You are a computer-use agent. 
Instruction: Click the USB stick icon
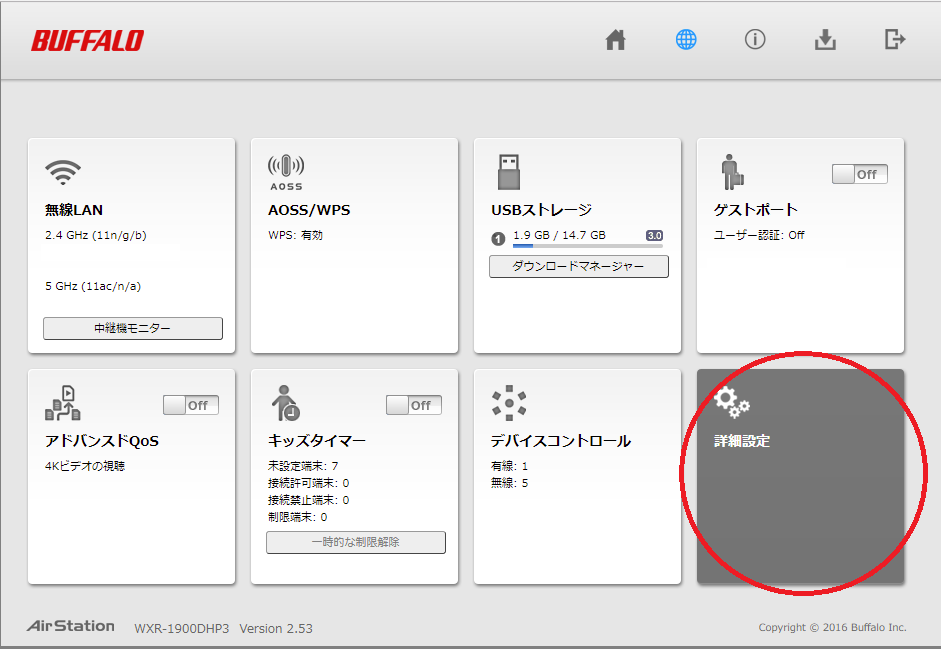(x=509, y=172)
